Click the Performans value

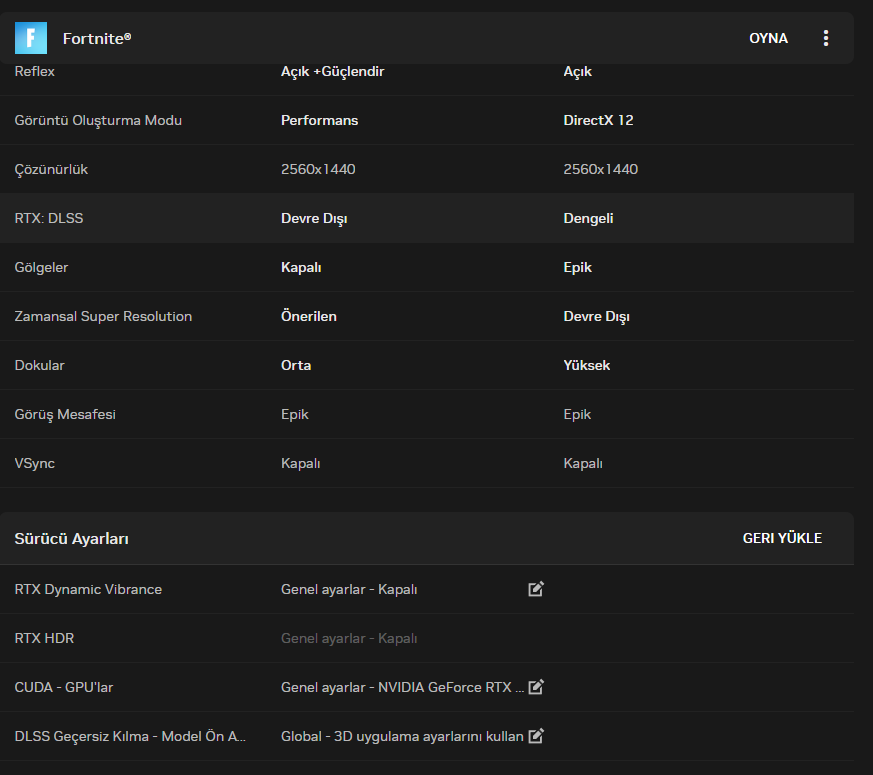point(320,120)
